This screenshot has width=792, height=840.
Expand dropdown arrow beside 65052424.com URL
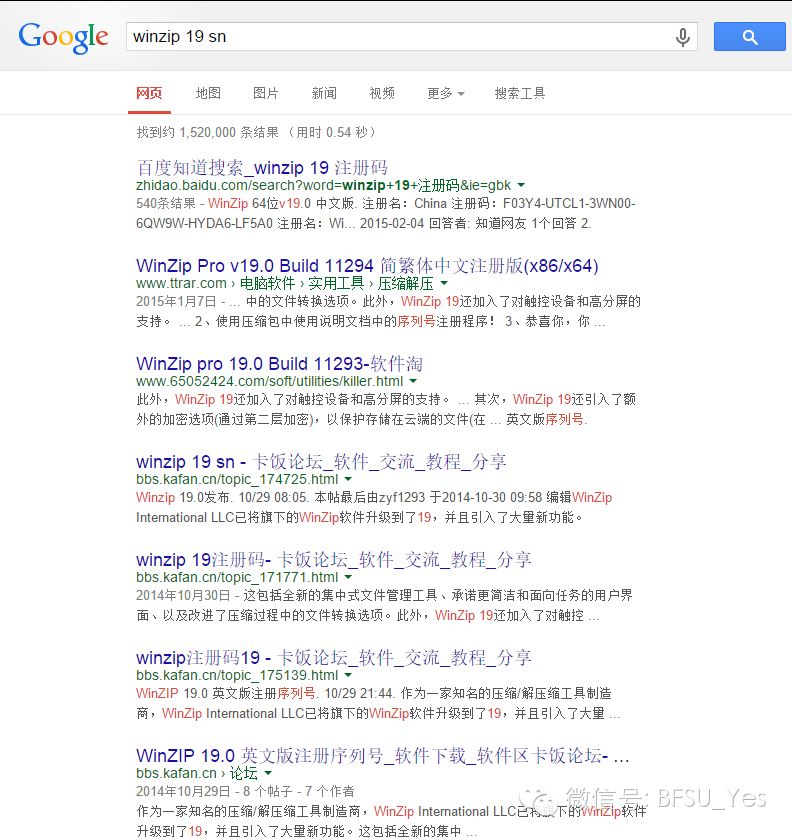413,381
